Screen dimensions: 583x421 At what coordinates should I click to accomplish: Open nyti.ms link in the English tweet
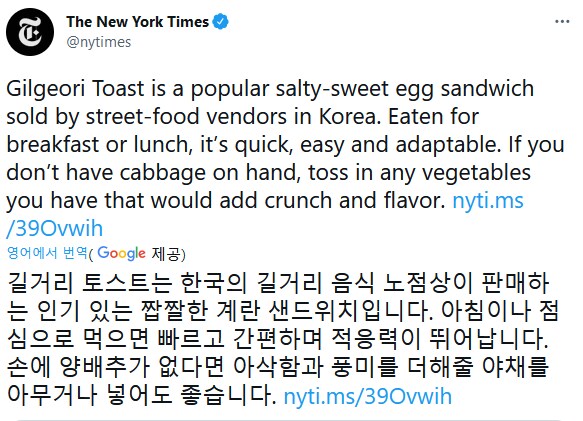[488, 200]
